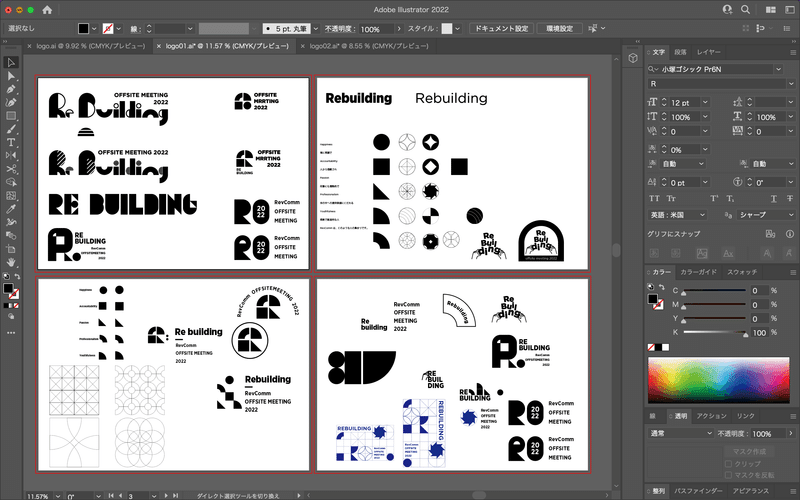This screenshot has height=500, width=800.
Task: Click the 環境設定 button
Action: coord(560,29)
